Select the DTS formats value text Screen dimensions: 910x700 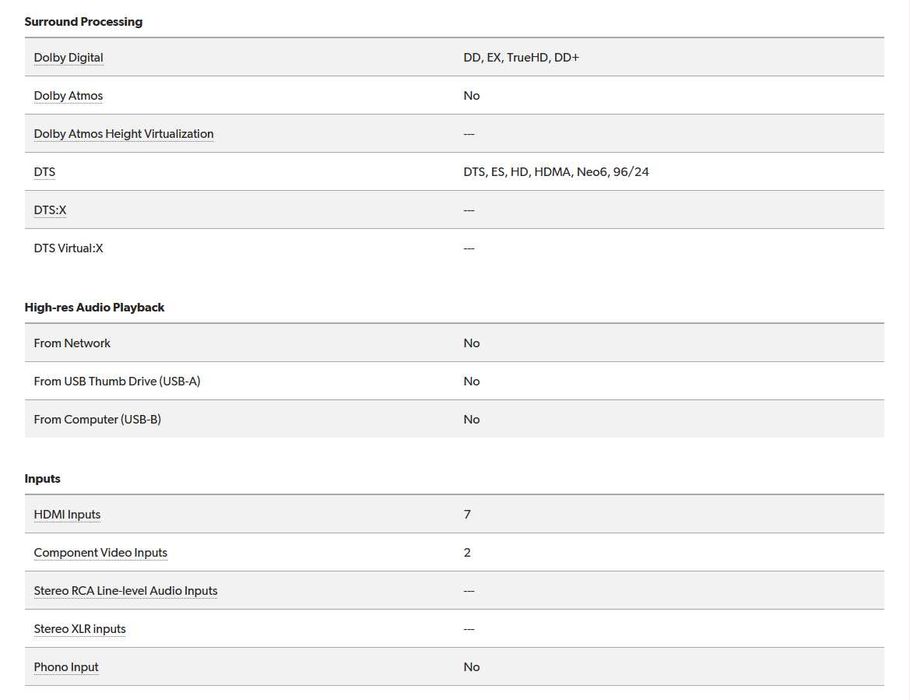(556, 172)
